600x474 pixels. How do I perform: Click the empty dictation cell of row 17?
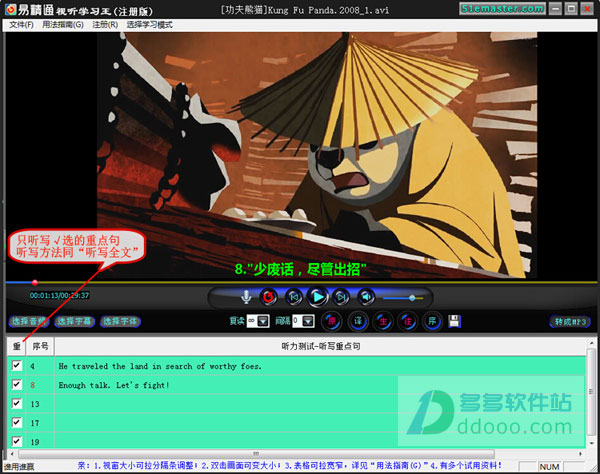point(320,423)
